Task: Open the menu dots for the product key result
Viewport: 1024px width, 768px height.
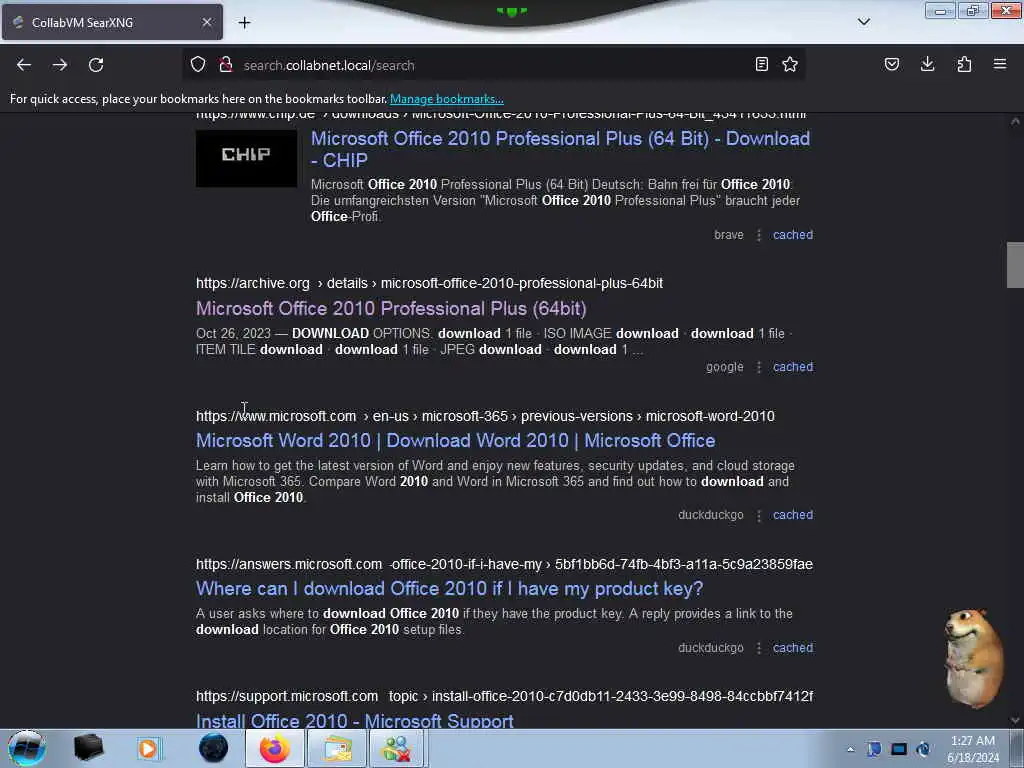Action: pyautogui.click(x=759, y=648)
